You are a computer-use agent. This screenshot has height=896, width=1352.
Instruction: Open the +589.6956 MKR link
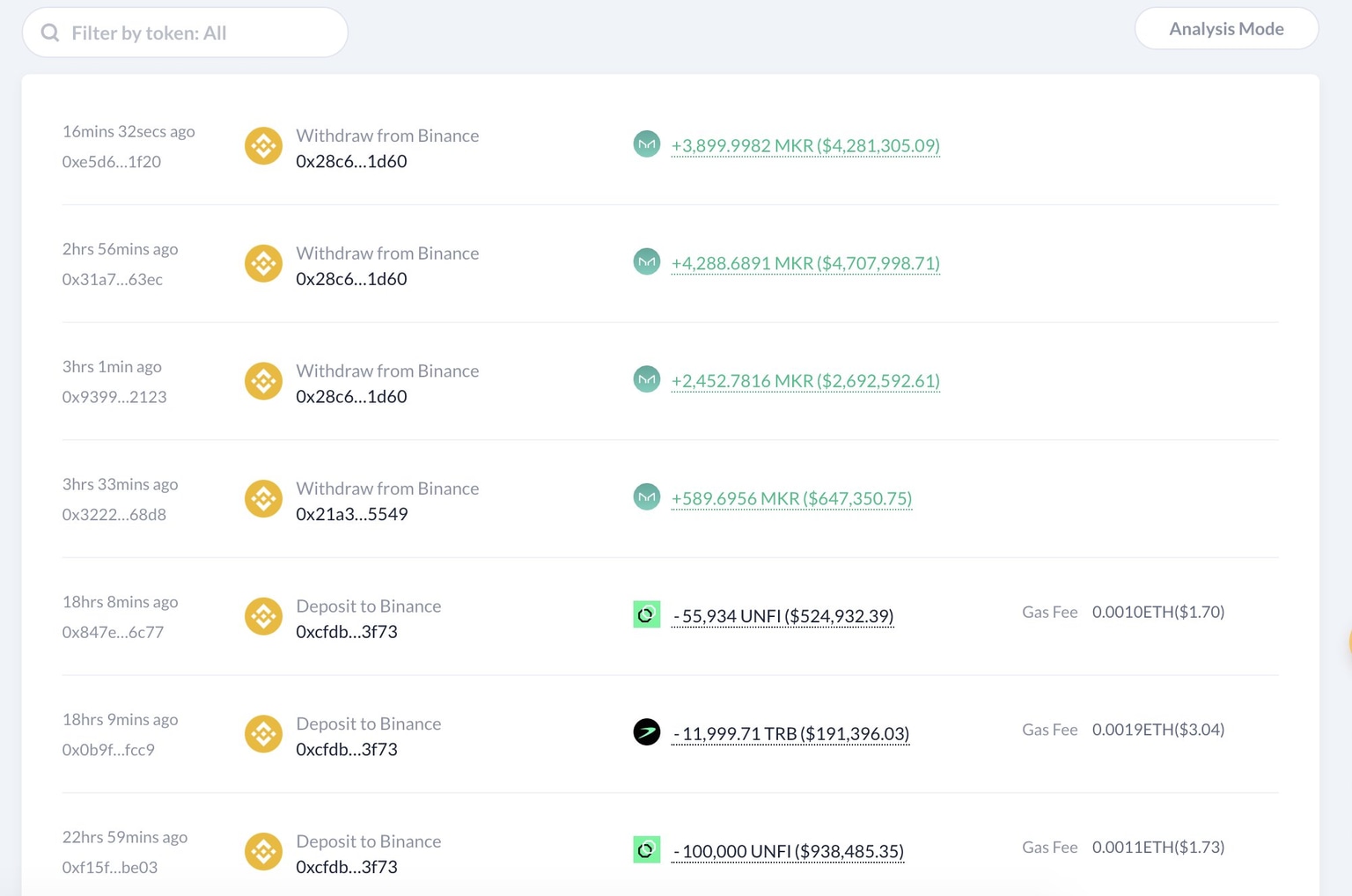(x=791, y=498)
